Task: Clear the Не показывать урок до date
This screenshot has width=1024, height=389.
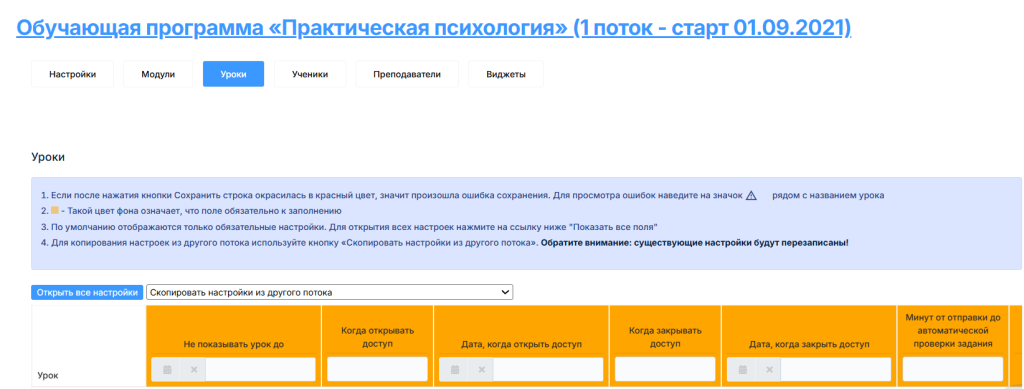Action: (x=193, y=369)
